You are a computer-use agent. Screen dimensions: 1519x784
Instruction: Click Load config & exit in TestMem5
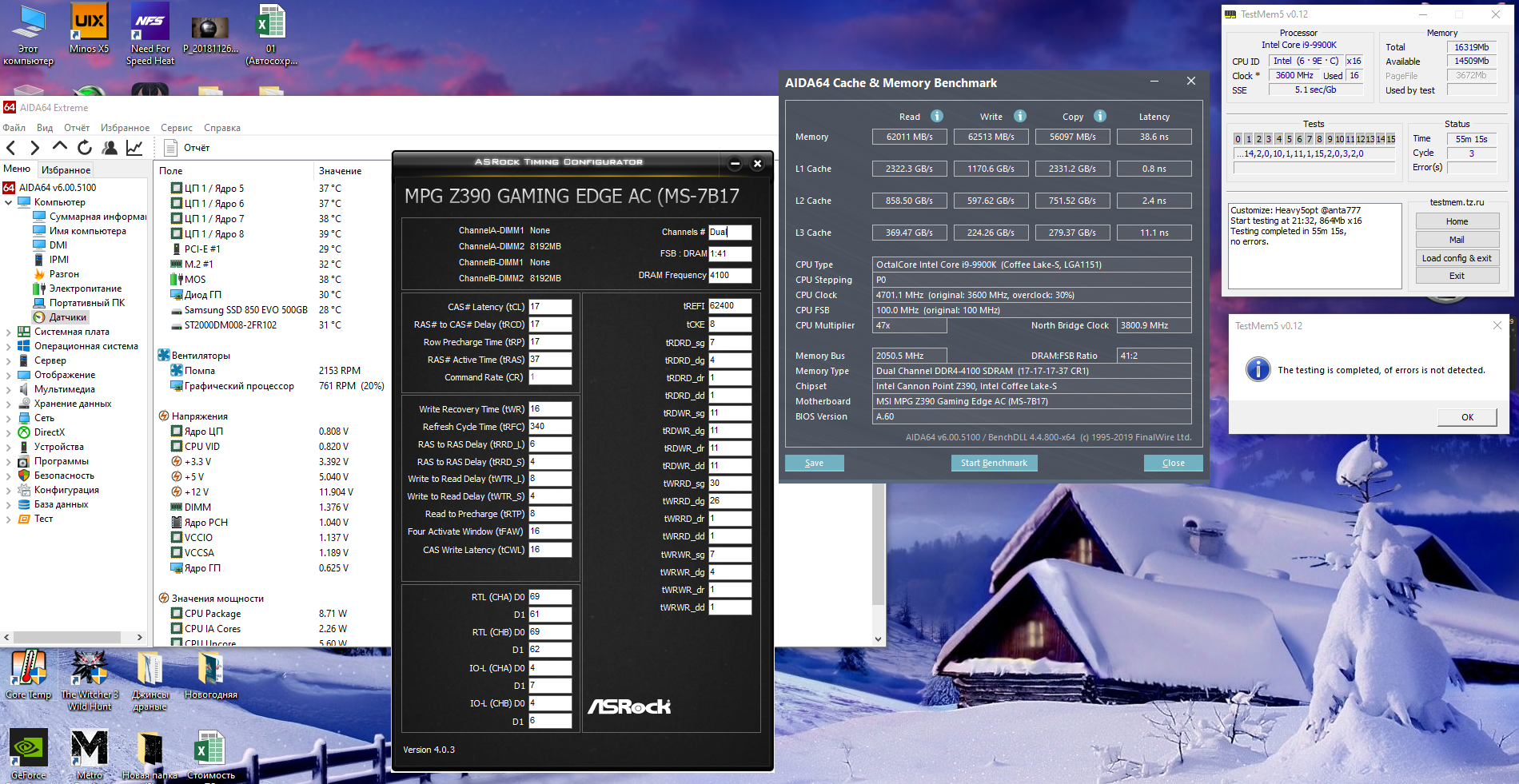click(1457, 258)
